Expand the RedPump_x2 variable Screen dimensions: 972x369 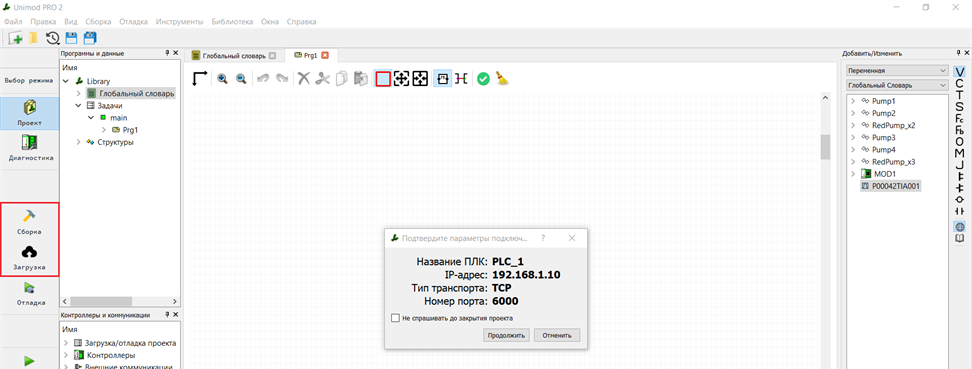853,125
